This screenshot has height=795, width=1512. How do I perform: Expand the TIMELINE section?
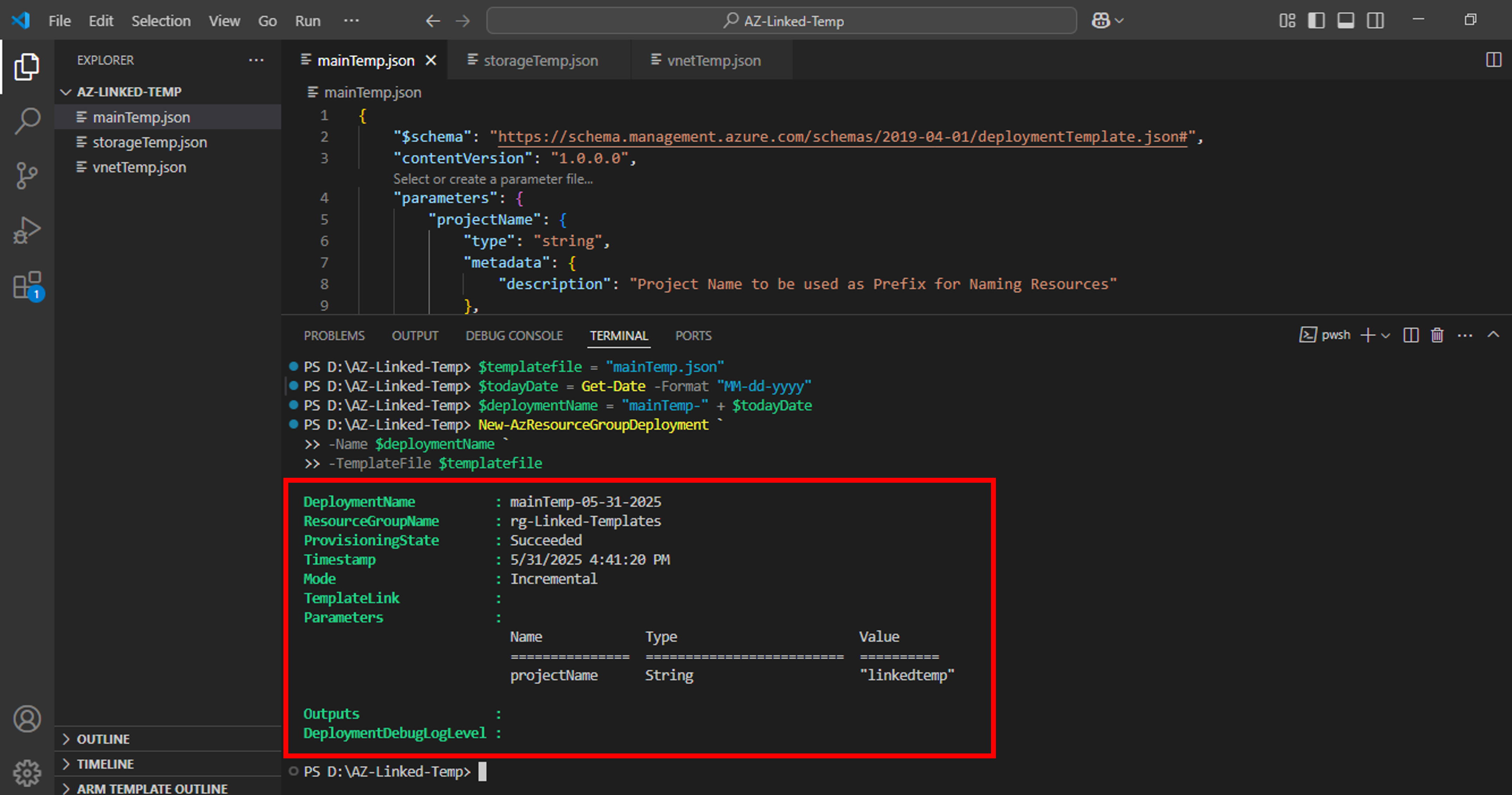click(x=106, y=764)
